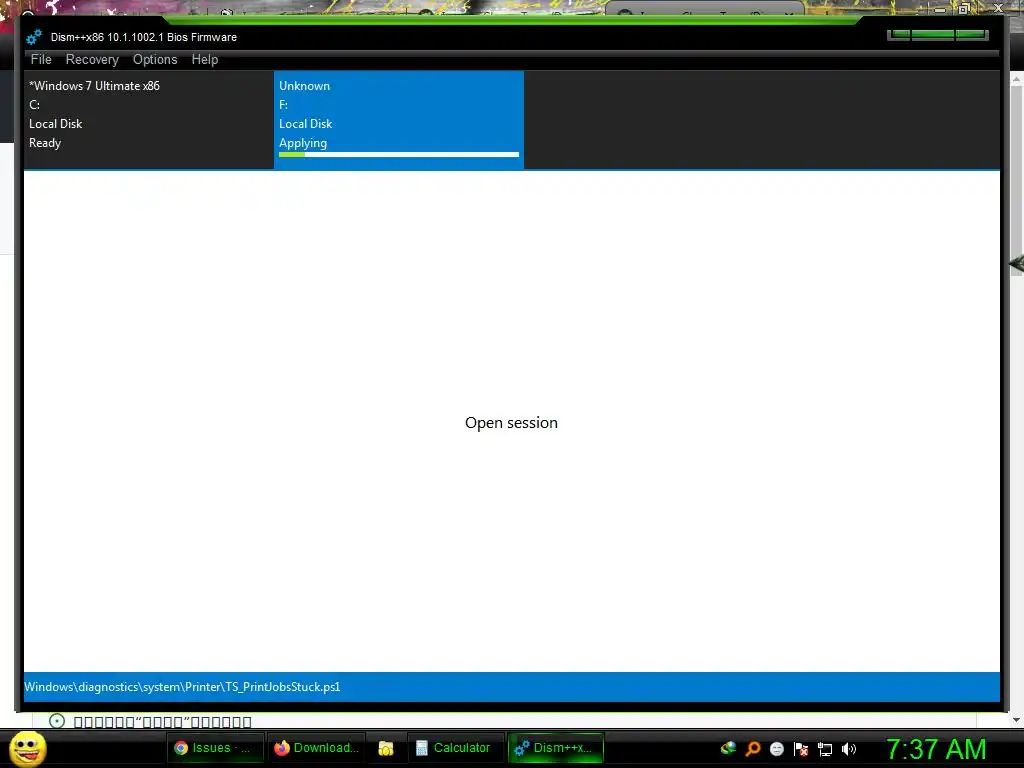The width and height of the screenshot is (1024, 768).
Task: Click the 'Ready' status of Windows 7 image
Action: coord(45,143)
